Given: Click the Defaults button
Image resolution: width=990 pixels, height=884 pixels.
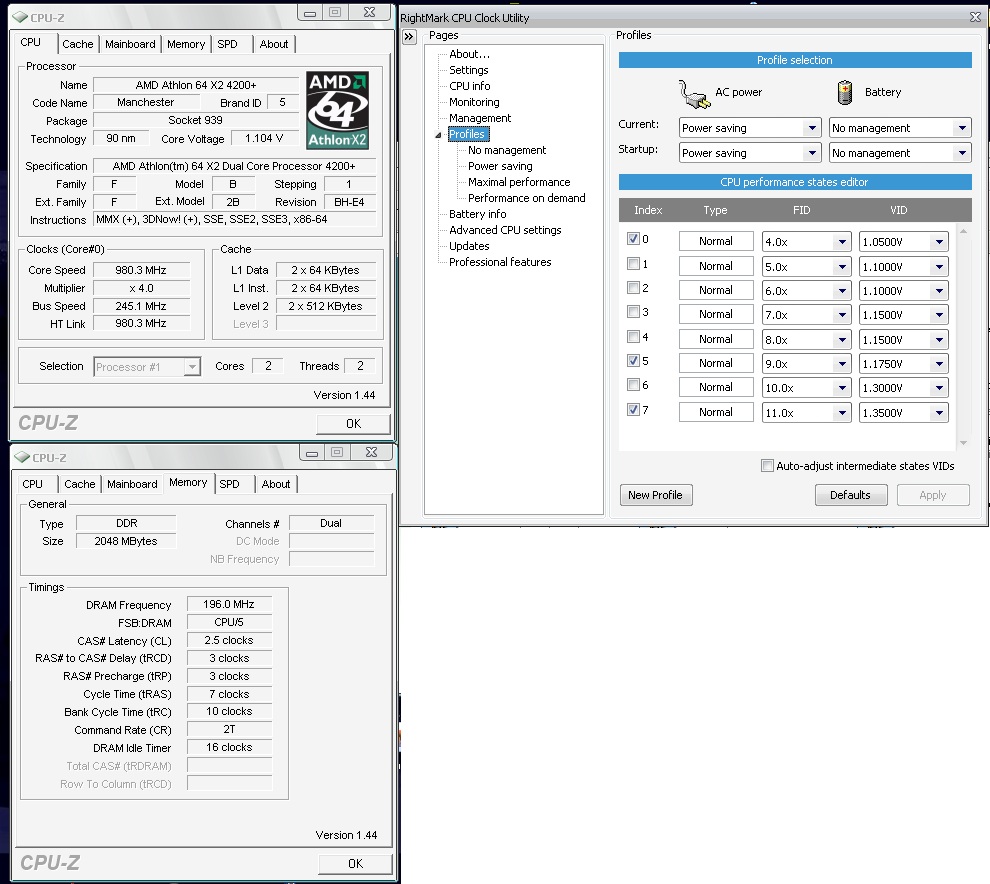Looking at the screenshot, I should (850, 495).
